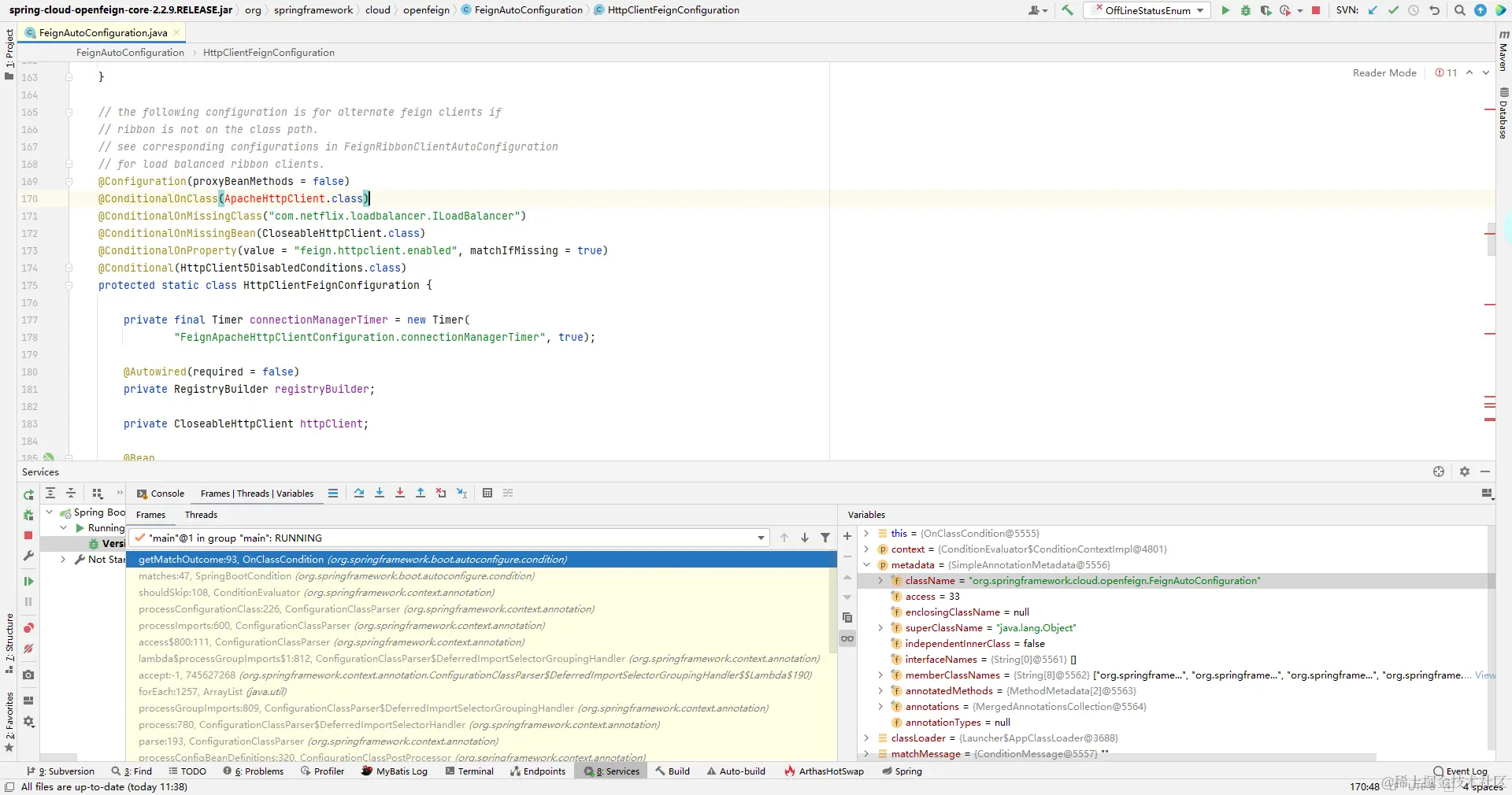Filter frames with the funnel icon
Image resolution: width=1512 pixels, height=795 pixels.
825,538
